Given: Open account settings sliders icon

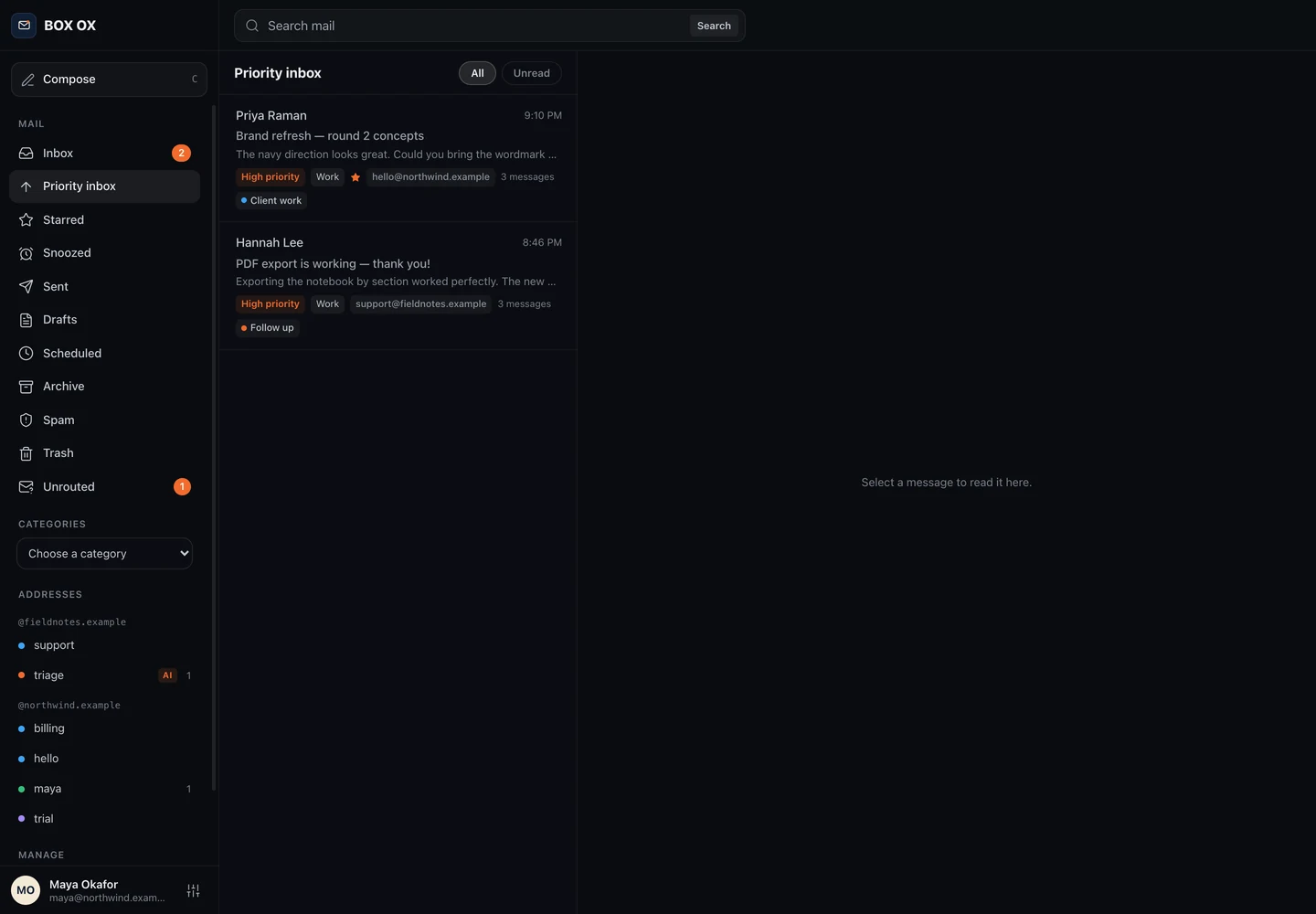Looking at the screenshot, I should tap(194, 890).
